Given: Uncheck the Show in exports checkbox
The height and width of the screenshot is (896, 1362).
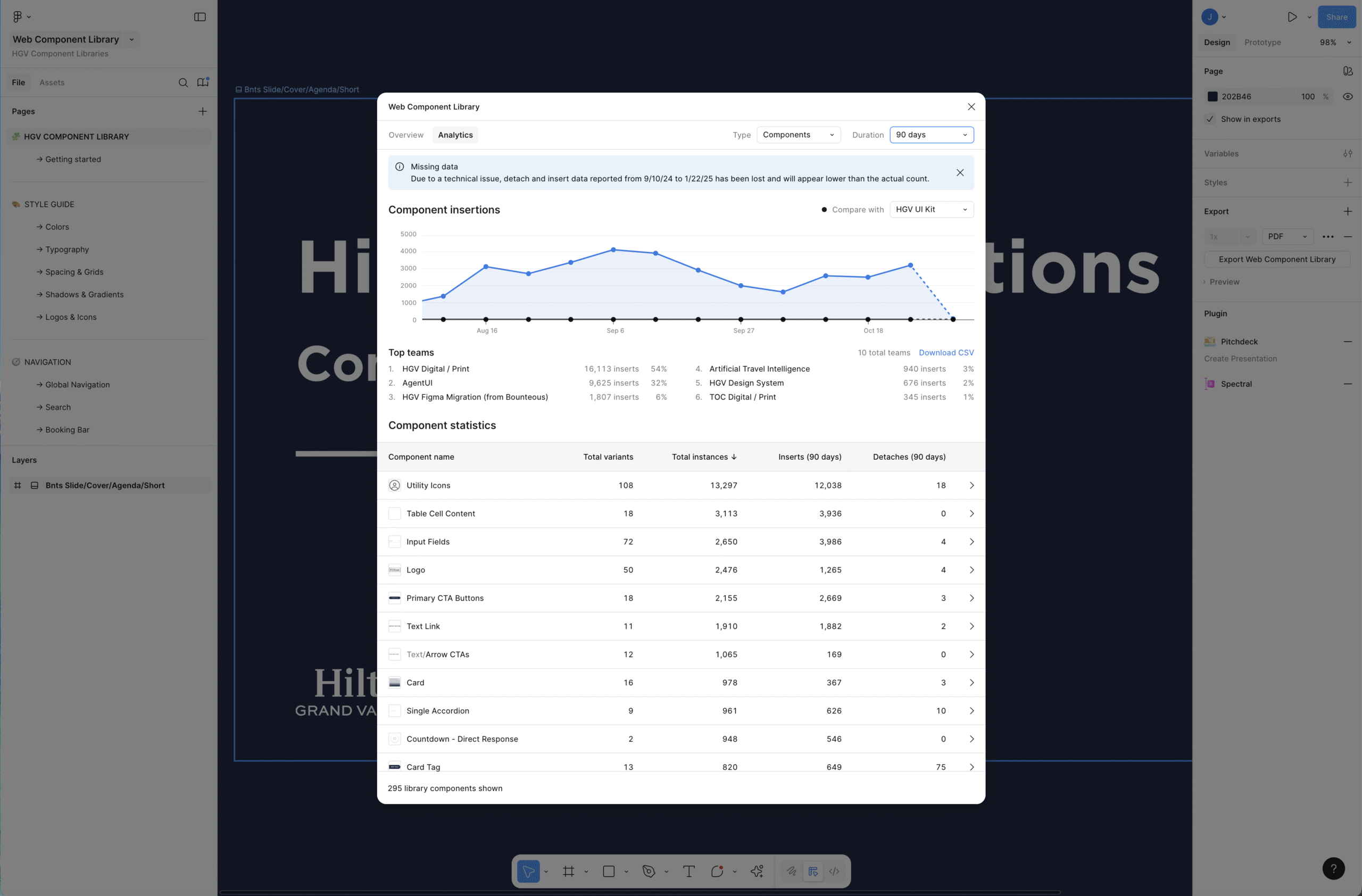Looking at the screenshot, I should click(x=1210, y=119).
